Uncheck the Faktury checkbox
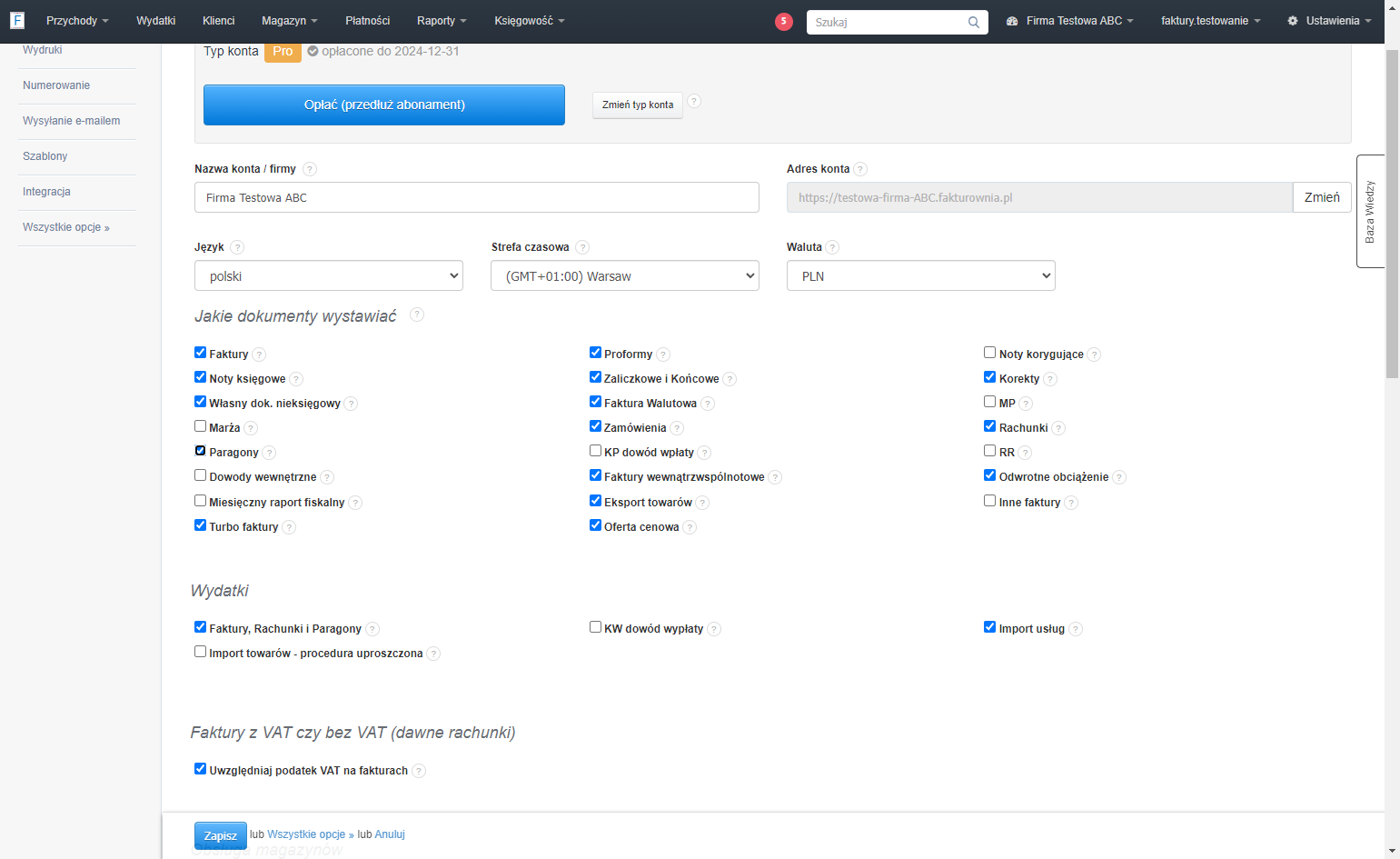This screenshot has width=1400, height=859. click(200, 353)
